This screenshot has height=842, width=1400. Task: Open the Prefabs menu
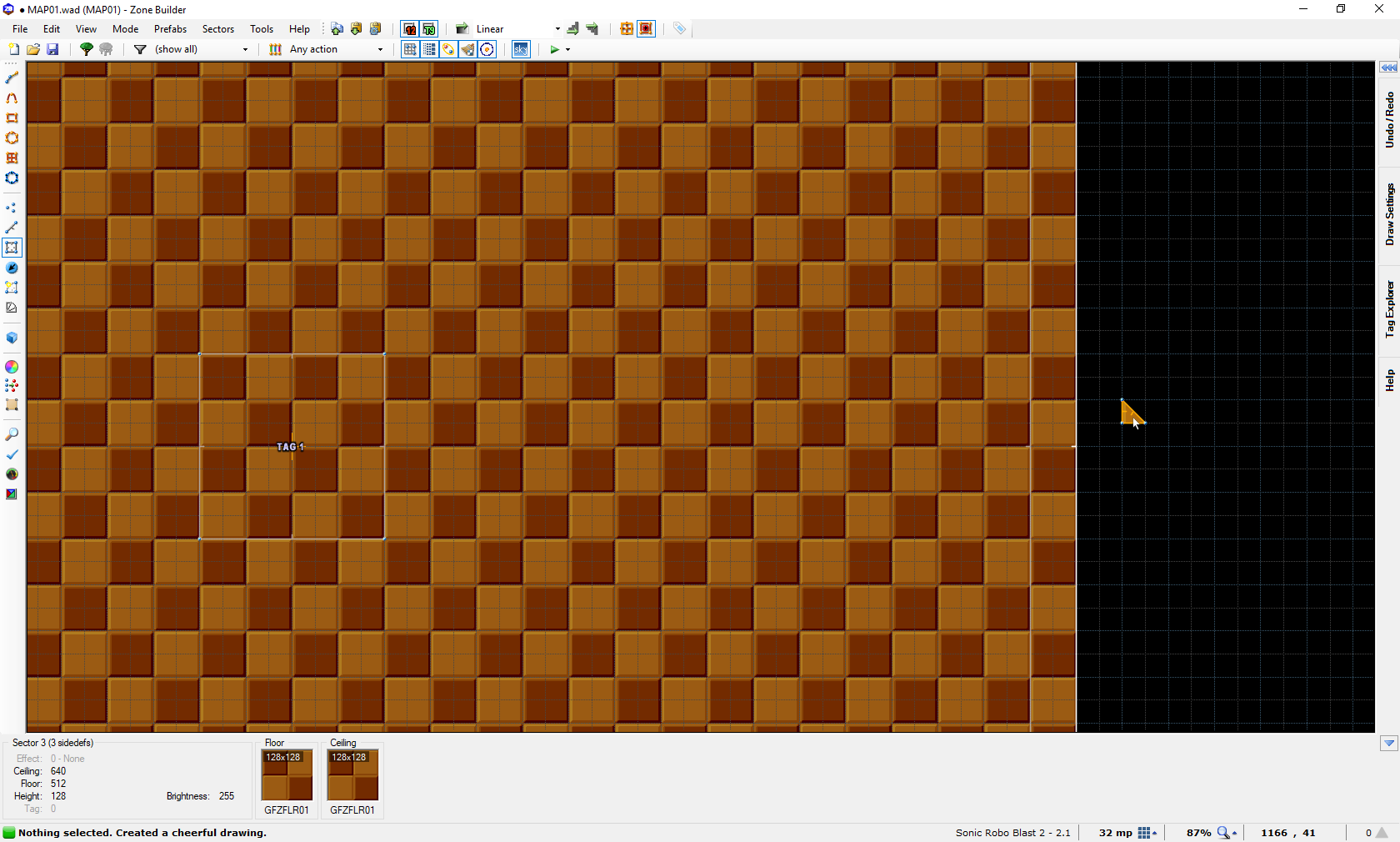click(170, 28)
